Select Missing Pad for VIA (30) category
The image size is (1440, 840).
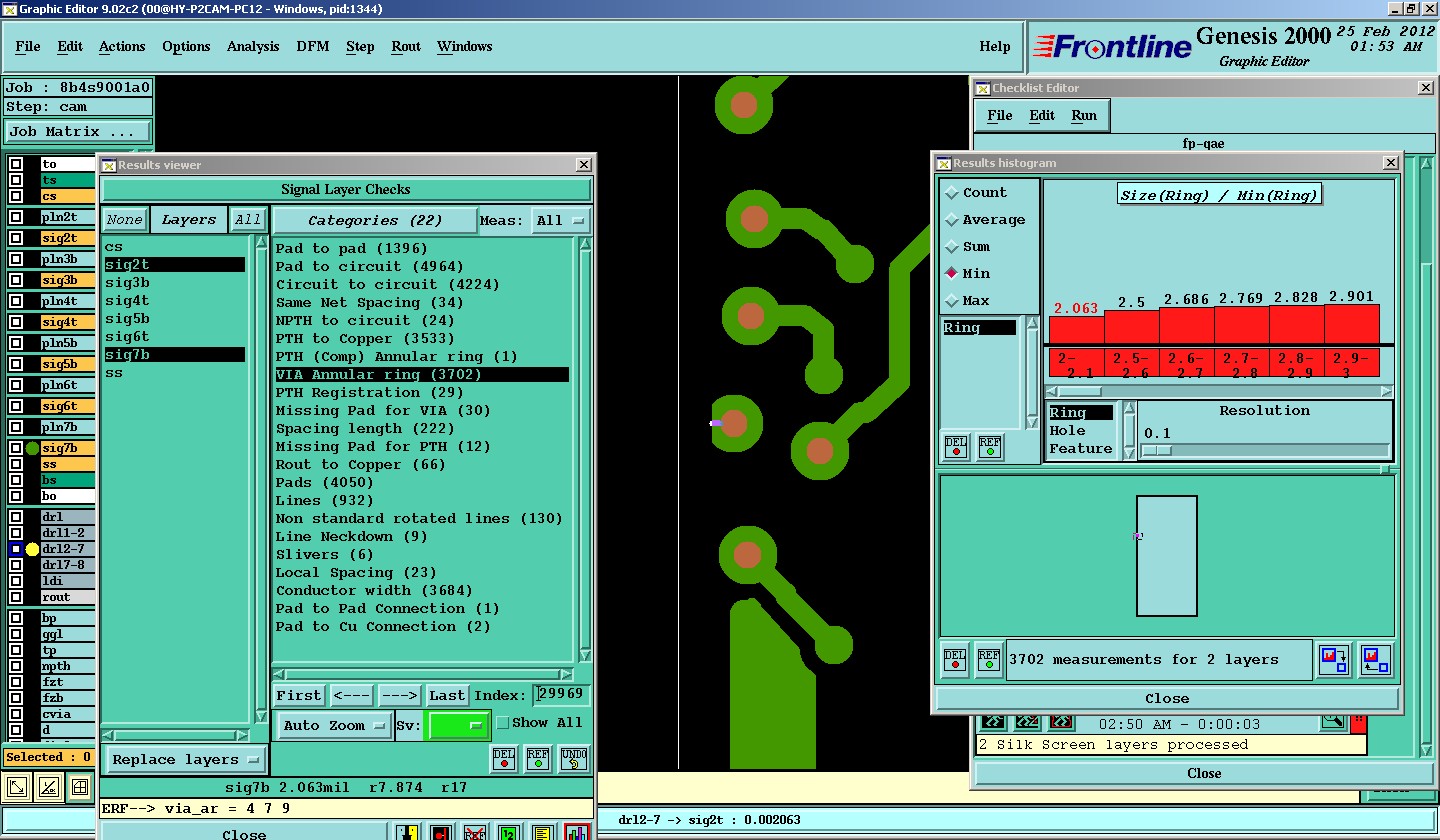coord(383,410)
